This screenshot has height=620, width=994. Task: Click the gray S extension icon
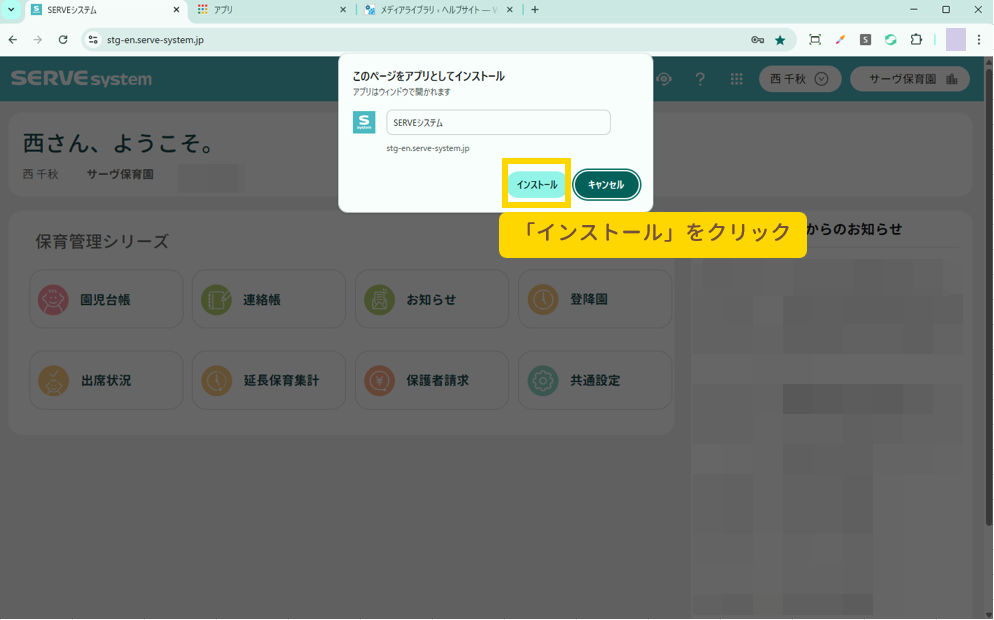(x=865, y=40)
